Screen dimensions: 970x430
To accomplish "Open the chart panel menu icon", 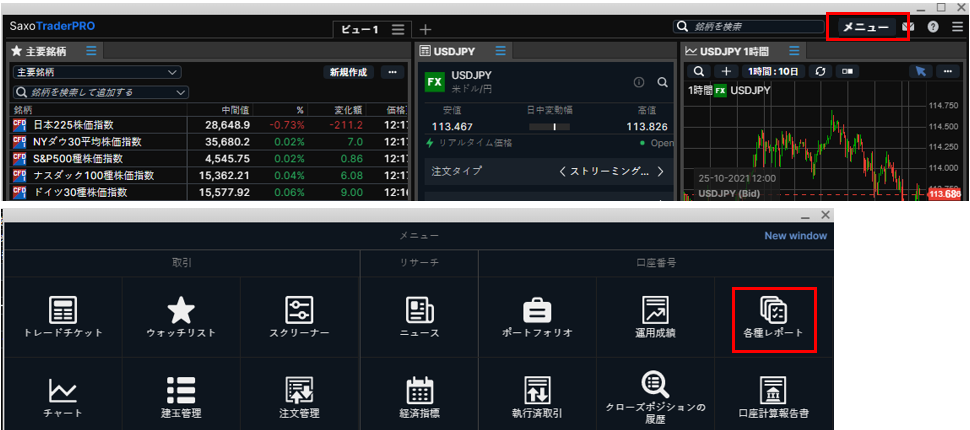I will coord(794,51).
